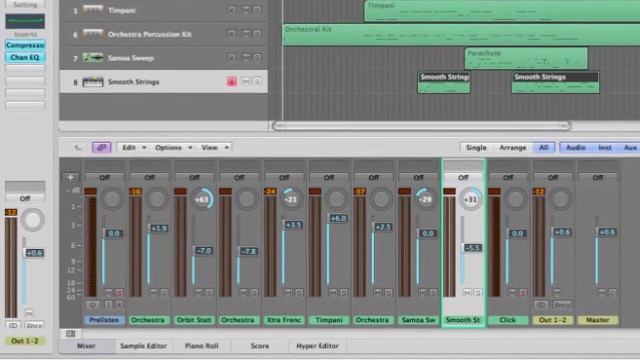
Task: Solo the Timpani track in track list
Action: coord(257,10)
